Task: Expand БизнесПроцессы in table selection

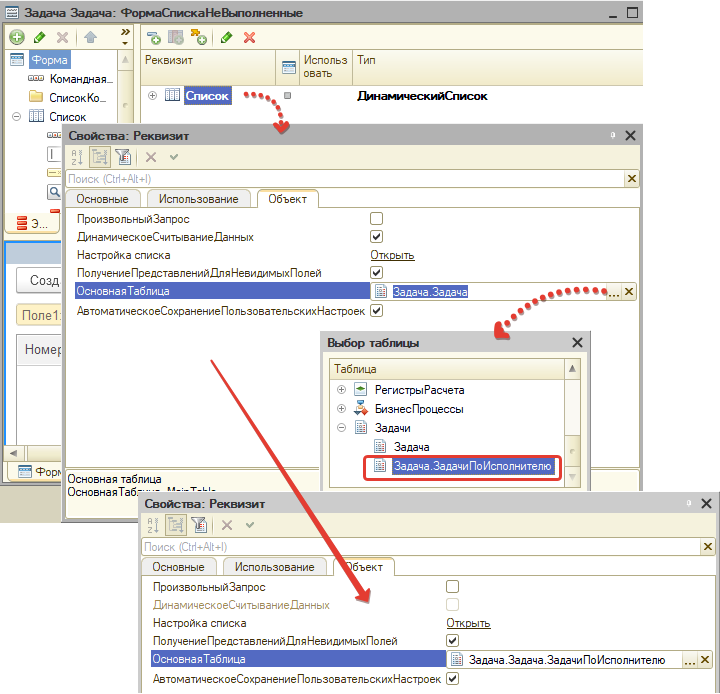Action: (x=341, y=408)
